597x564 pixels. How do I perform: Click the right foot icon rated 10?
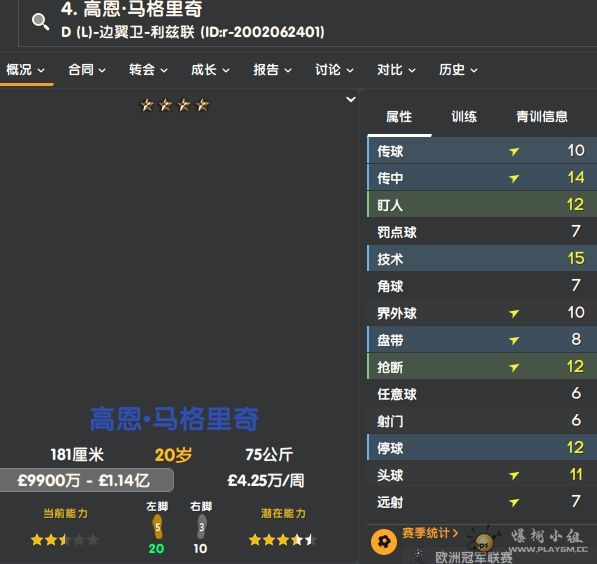tap(201, 527)
